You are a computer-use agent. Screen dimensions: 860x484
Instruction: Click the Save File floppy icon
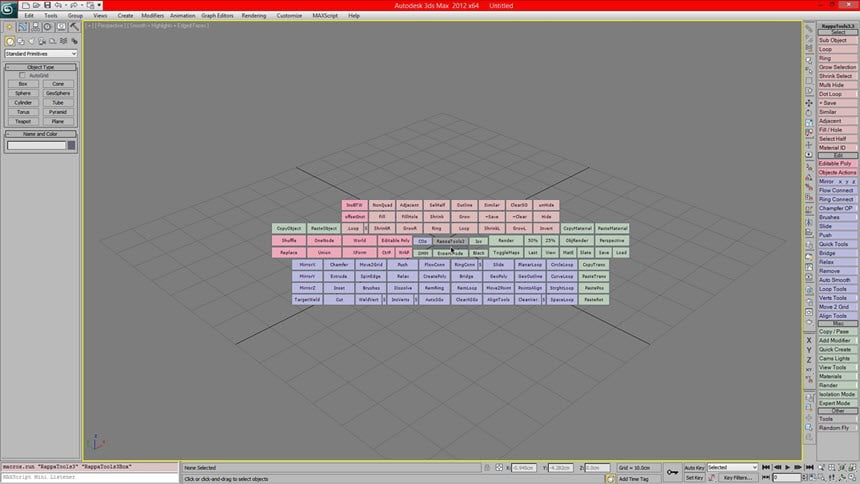tap(47, 5)
